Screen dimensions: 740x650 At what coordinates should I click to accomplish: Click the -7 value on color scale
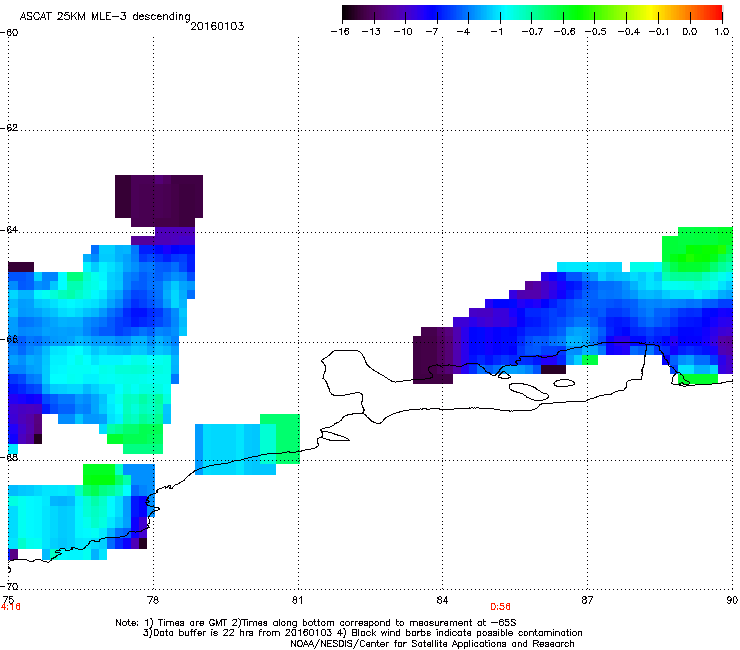tap(432, 32)
